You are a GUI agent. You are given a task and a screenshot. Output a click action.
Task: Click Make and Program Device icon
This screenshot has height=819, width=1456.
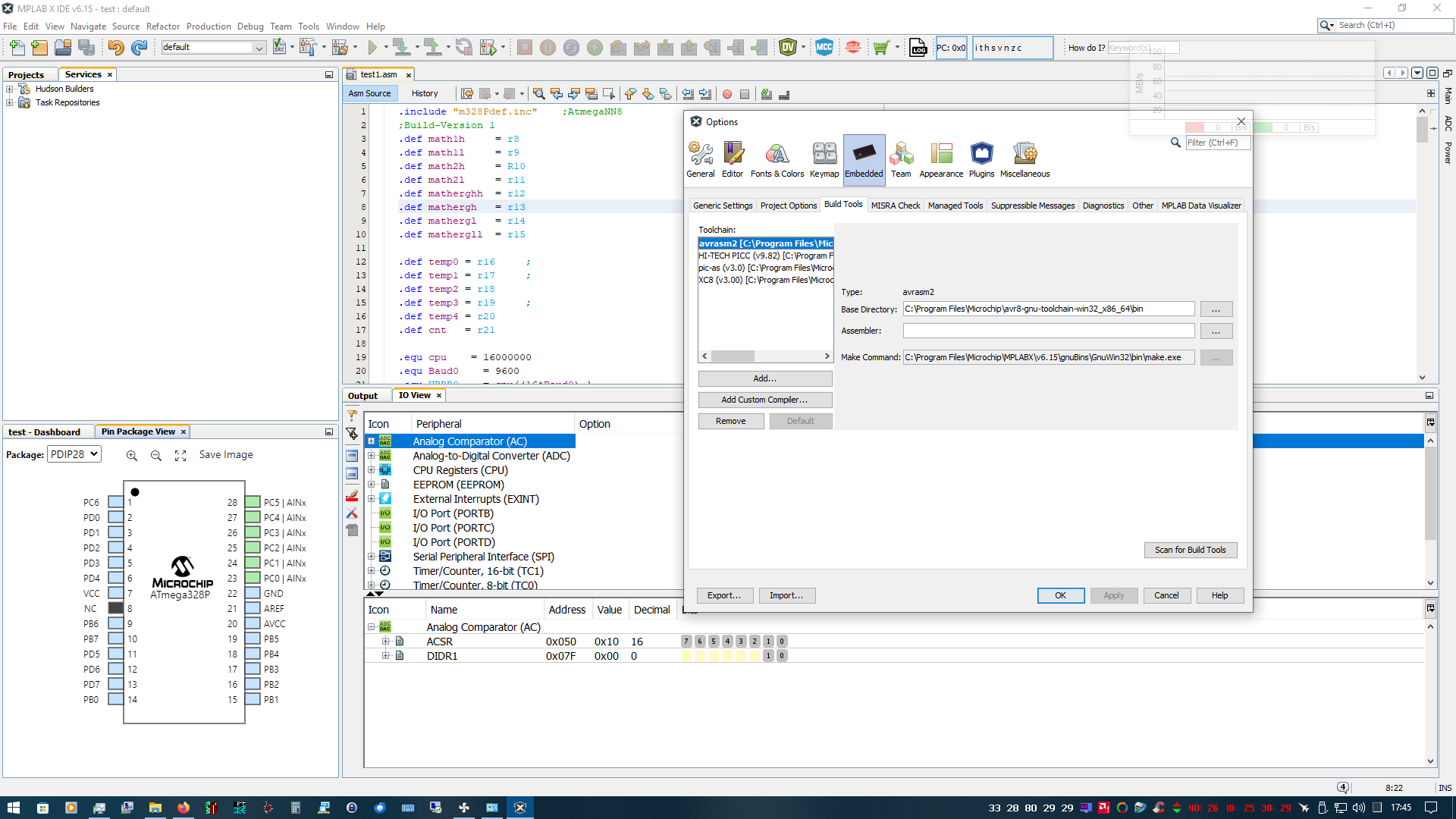click(x=402, y=48)
